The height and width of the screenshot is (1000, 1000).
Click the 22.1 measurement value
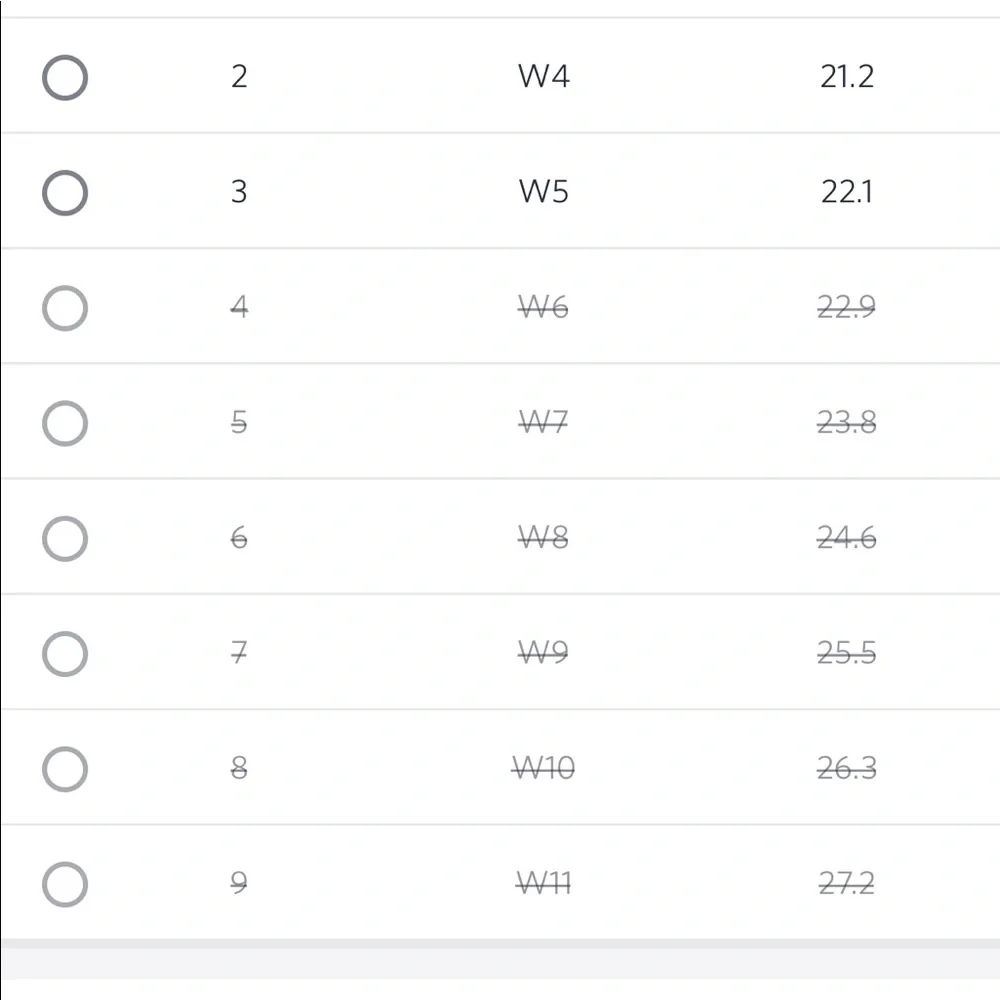846,192
